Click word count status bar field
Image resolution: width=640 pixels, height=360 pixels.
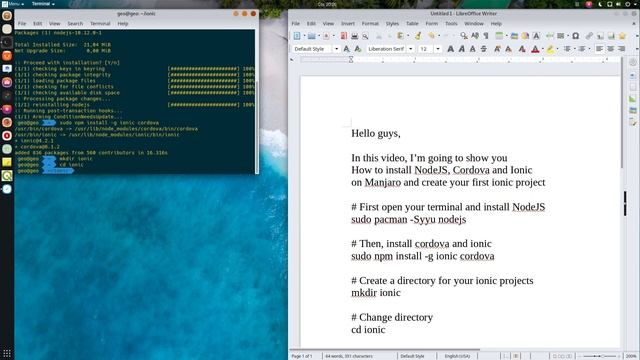pyautogui.click(x=349, y=356)
